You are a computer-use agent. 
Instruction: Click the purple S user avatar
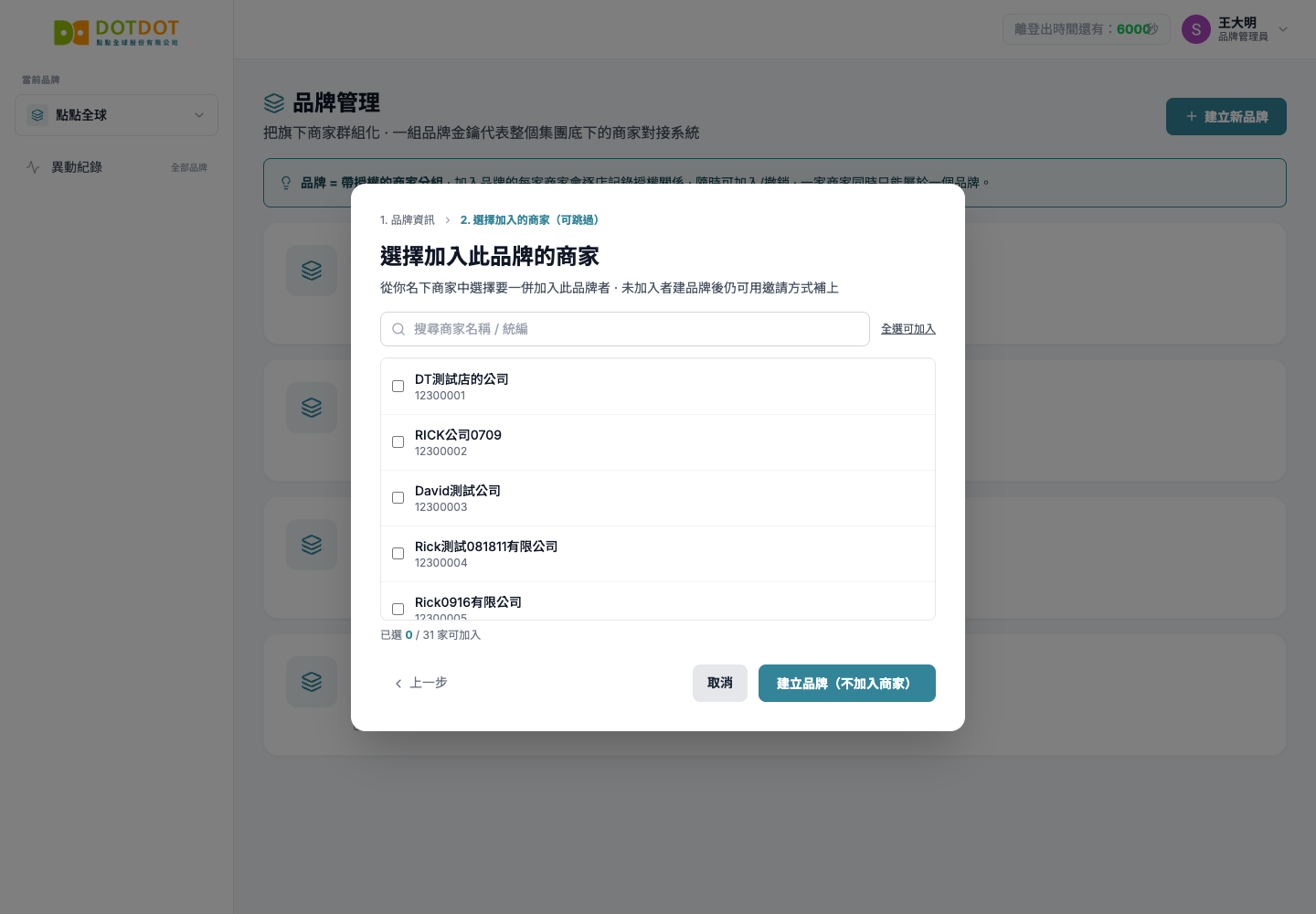[x=1196, y=29]
